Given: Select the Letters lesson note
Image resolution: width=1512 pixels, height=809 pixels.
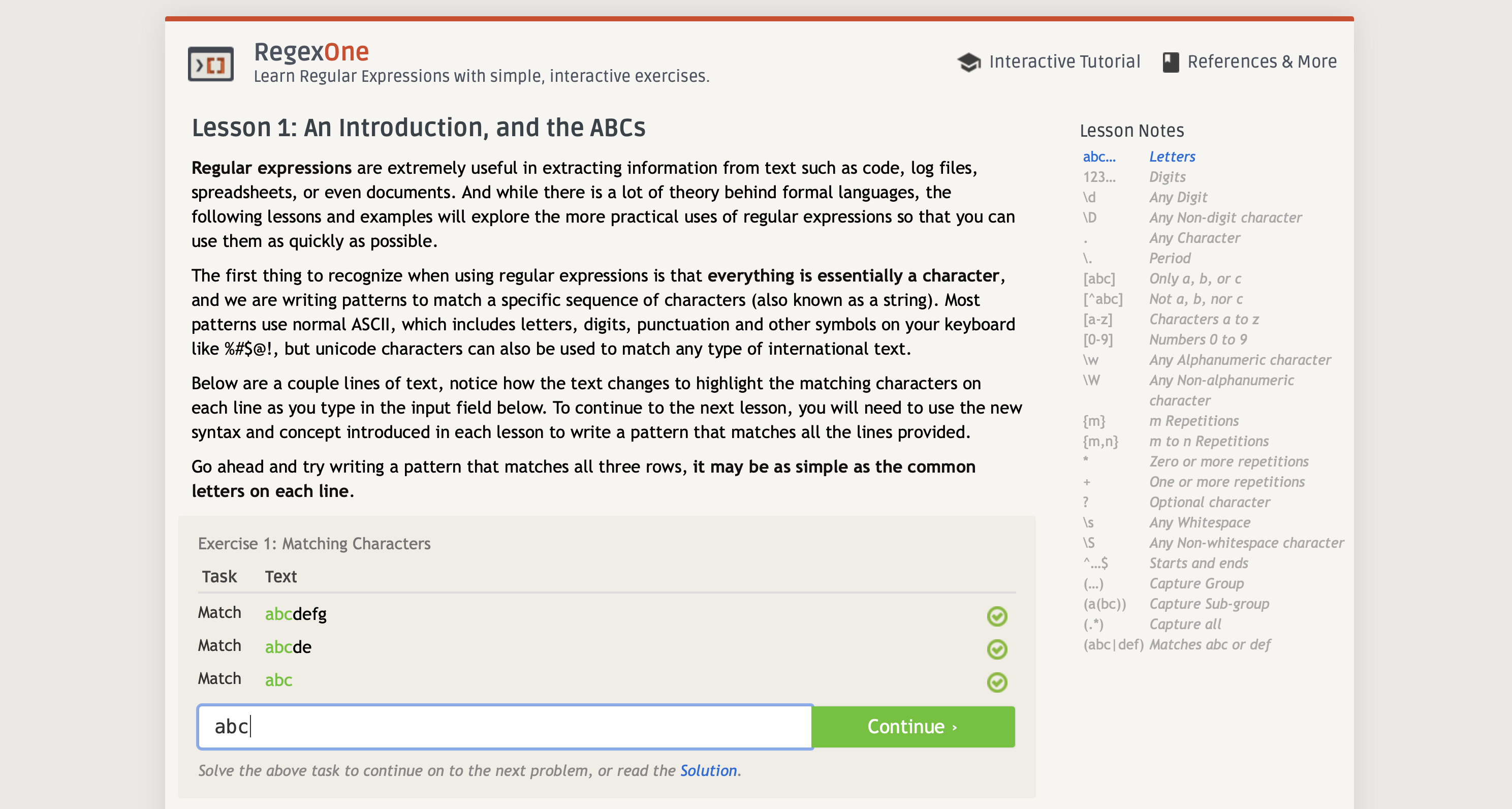Looking at the screenshot, I should click(1172, 157).
